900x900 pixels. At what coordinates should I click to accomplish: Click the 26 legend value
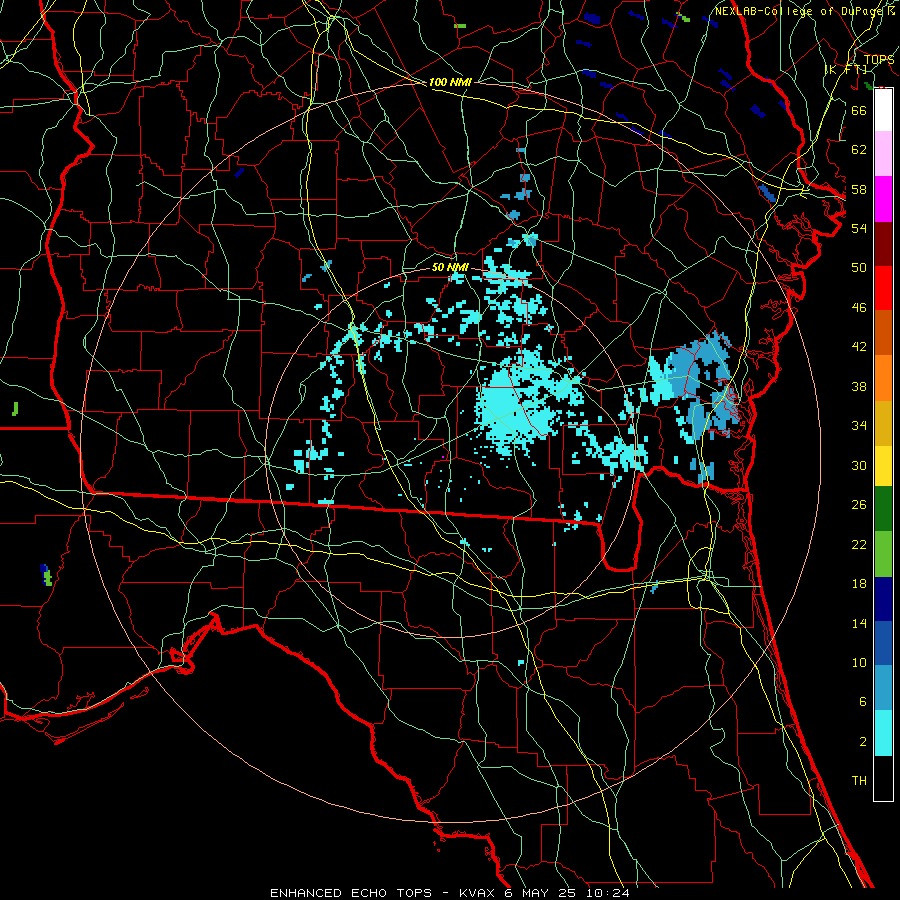[859, 505]
